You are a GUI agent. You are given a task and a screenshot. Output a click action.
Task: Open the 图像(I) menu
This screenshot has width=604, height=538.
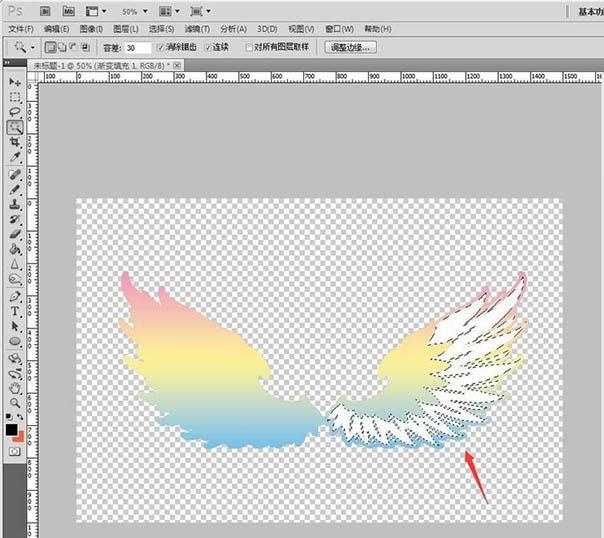(x=91, y=29)
